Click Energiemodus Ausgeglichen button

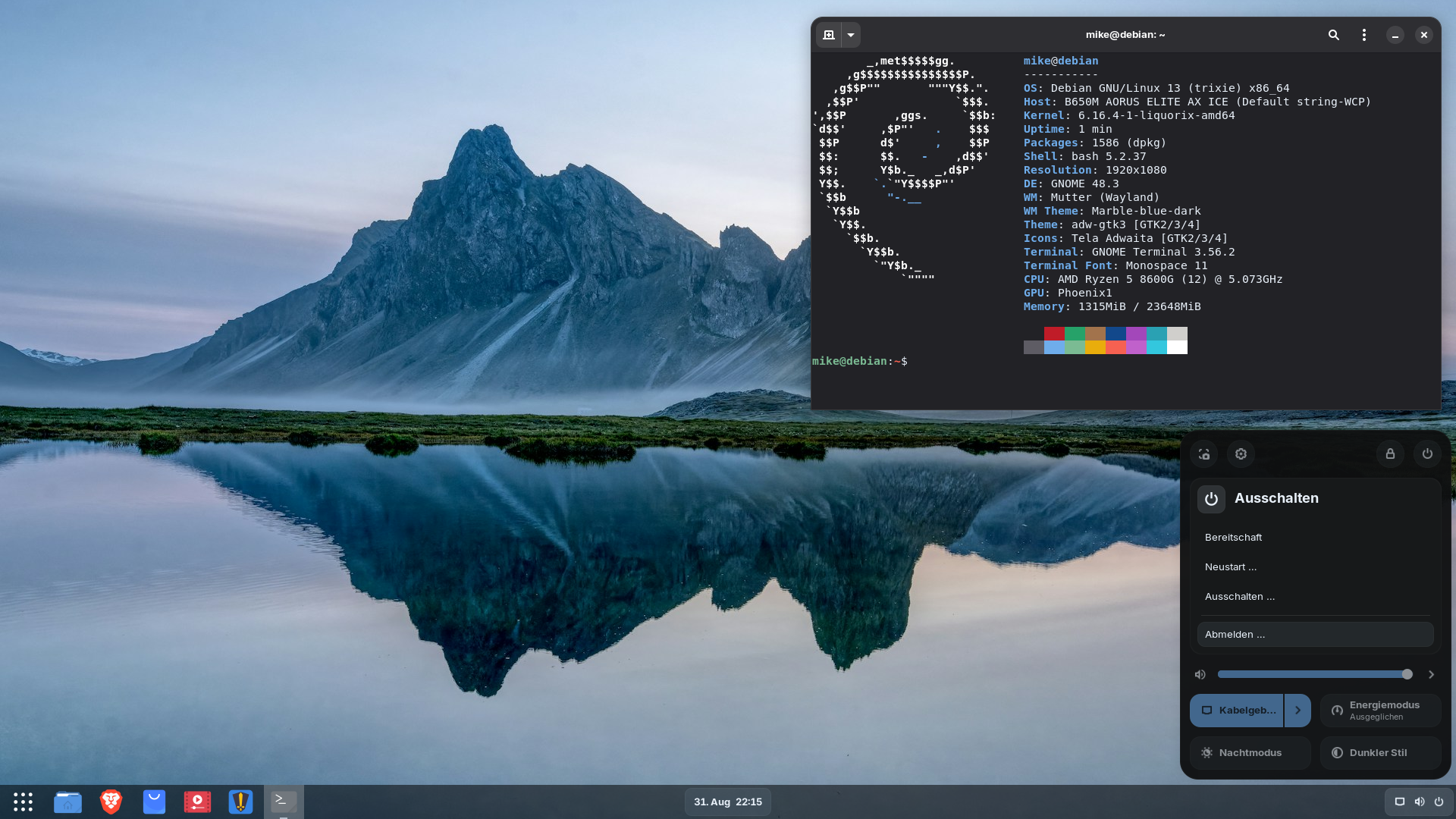(1380, 711)
